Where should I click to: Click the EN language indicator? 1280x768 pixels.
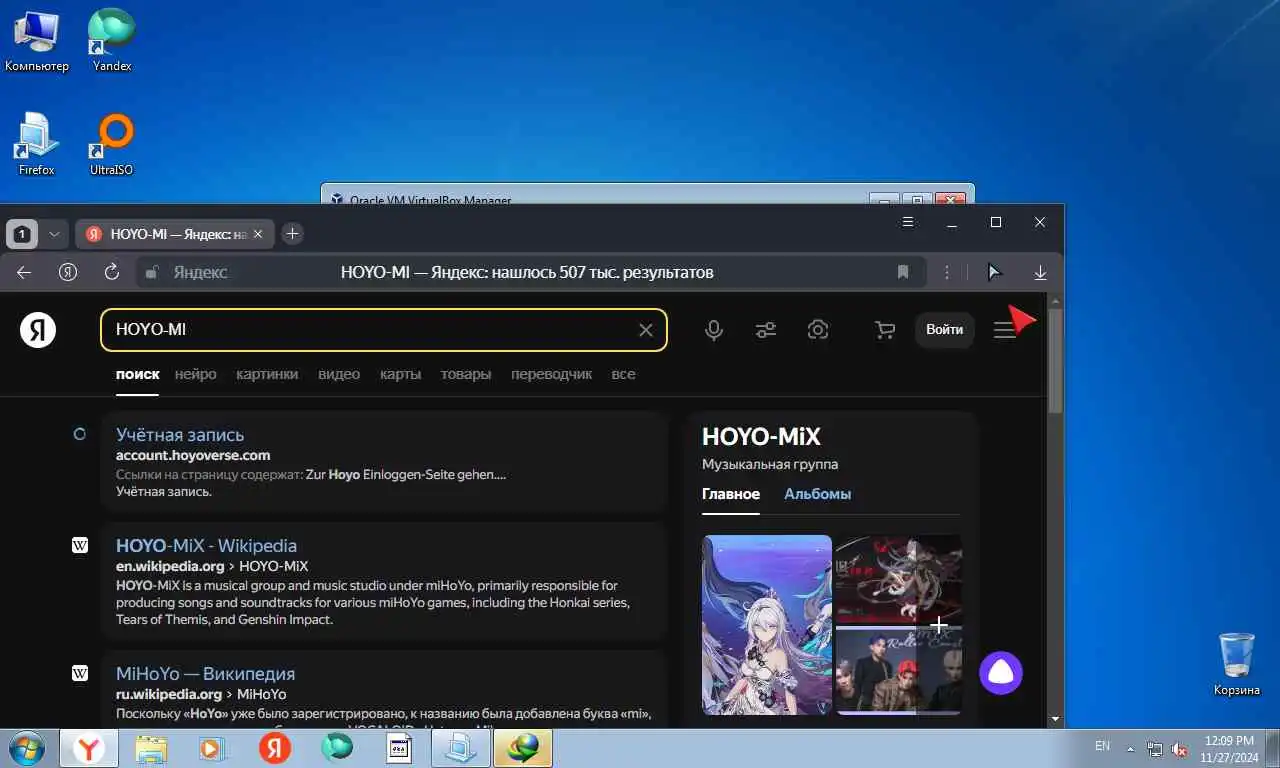(1102, 747)
